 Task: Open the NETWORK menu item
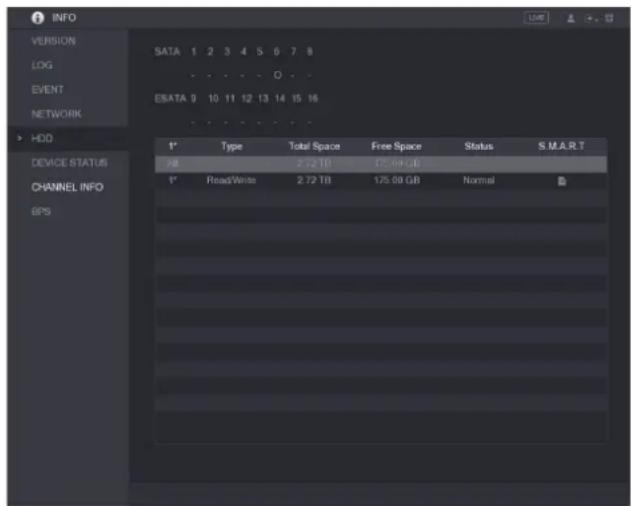click(x=56, y=114)
